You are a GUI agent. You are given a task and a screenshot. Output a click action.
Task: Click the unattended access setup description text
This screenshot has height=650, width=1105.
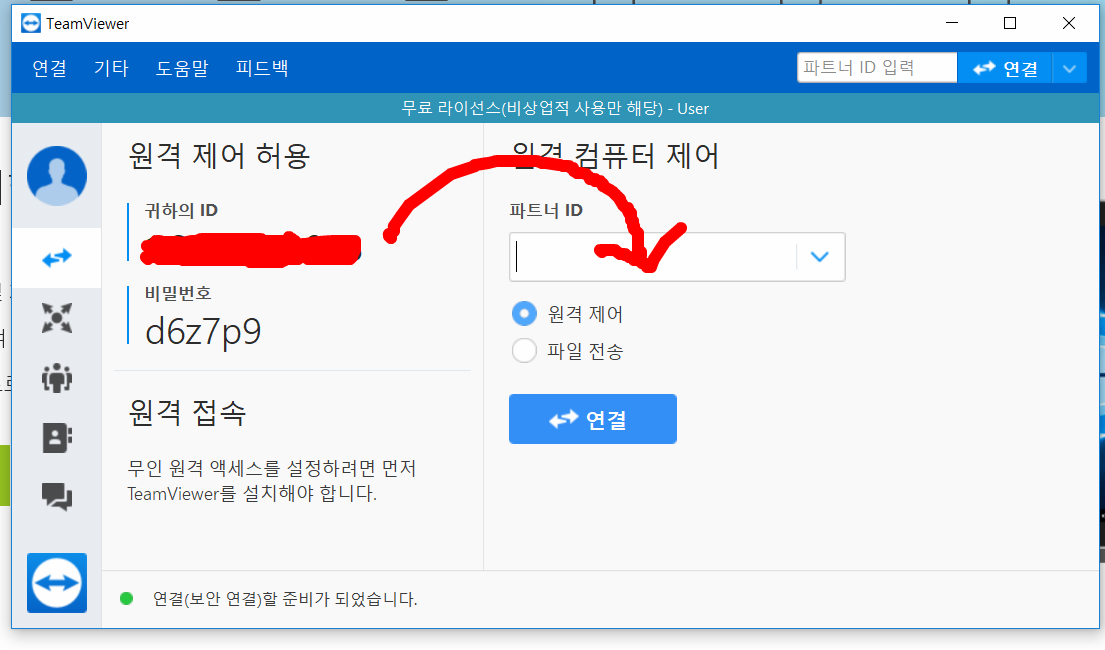point(272,481)
